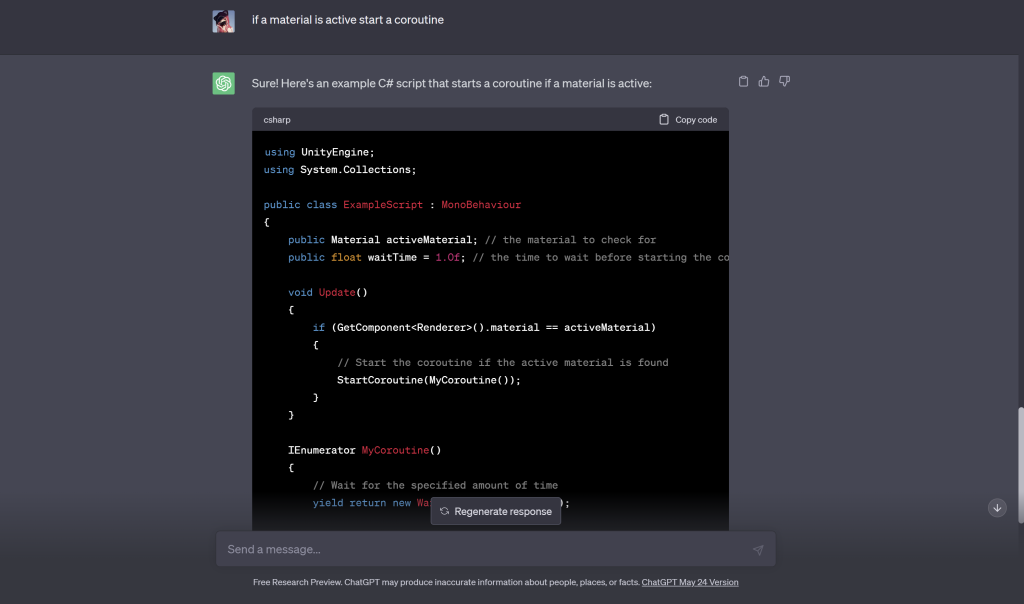Click the Send a message input field
Screen dimensions: 1024x604
496,549
